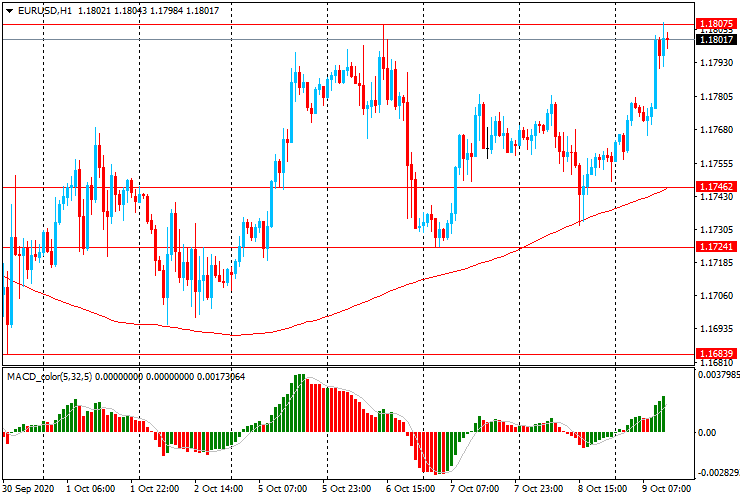
Task: Click the 1.17680 price scale value
Action: [717, 129]
